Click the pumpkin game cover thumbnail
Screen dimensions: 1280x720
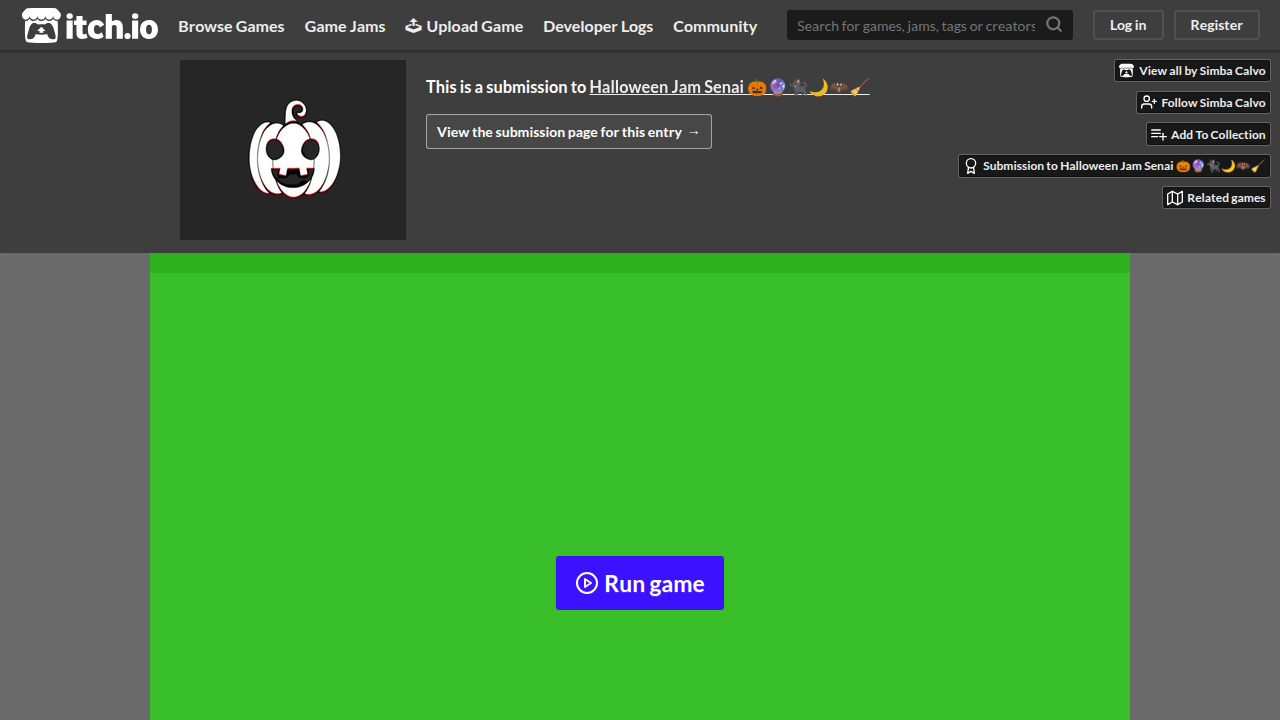[293, 150]
